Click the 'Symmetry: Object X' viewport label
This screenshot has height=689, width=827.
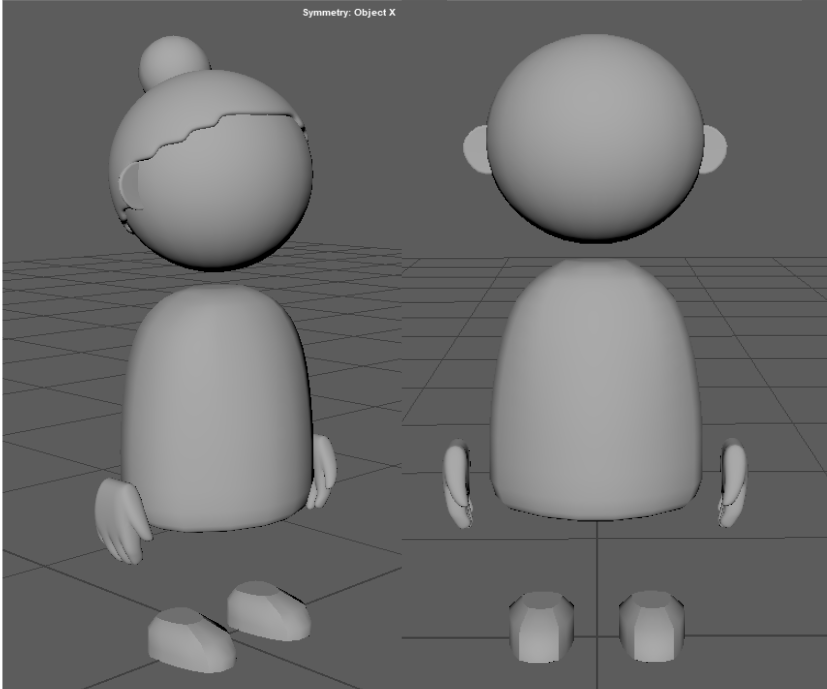pos(349,13)
